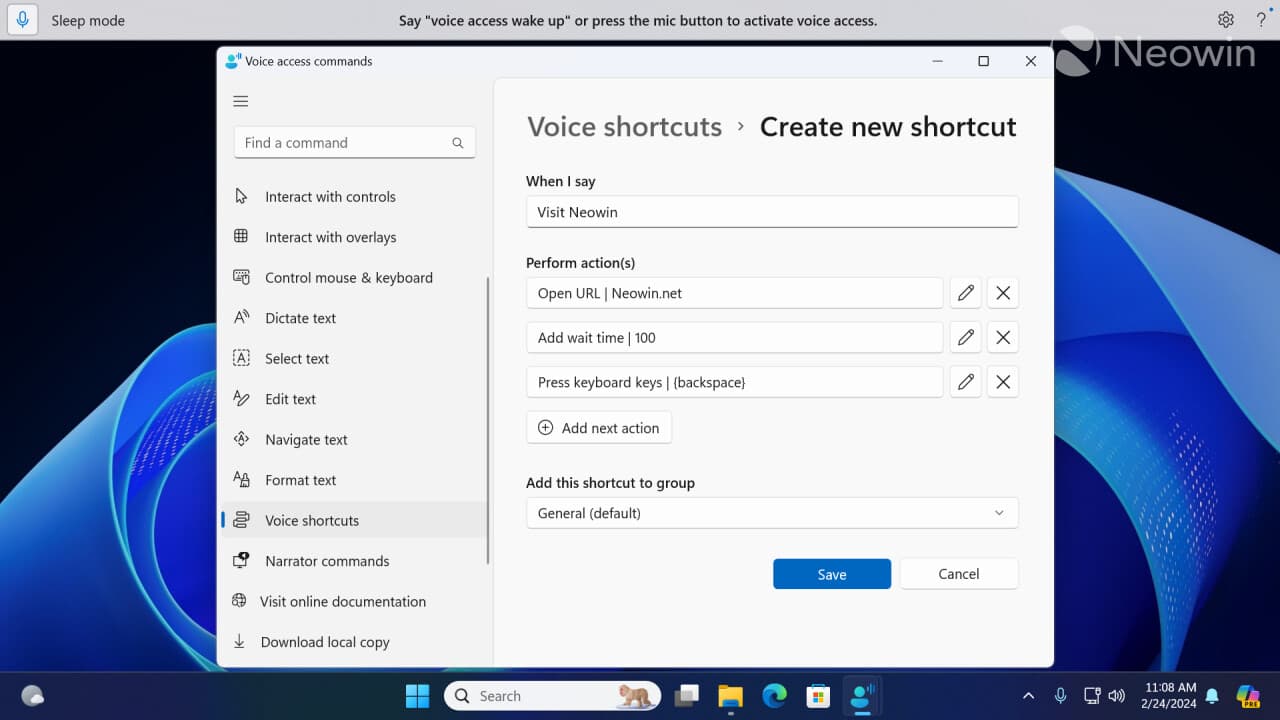Viewport: 1280px width, 720px height.
Task: Open the shortcut group dropdown
Action: click(x=772, y=512)
